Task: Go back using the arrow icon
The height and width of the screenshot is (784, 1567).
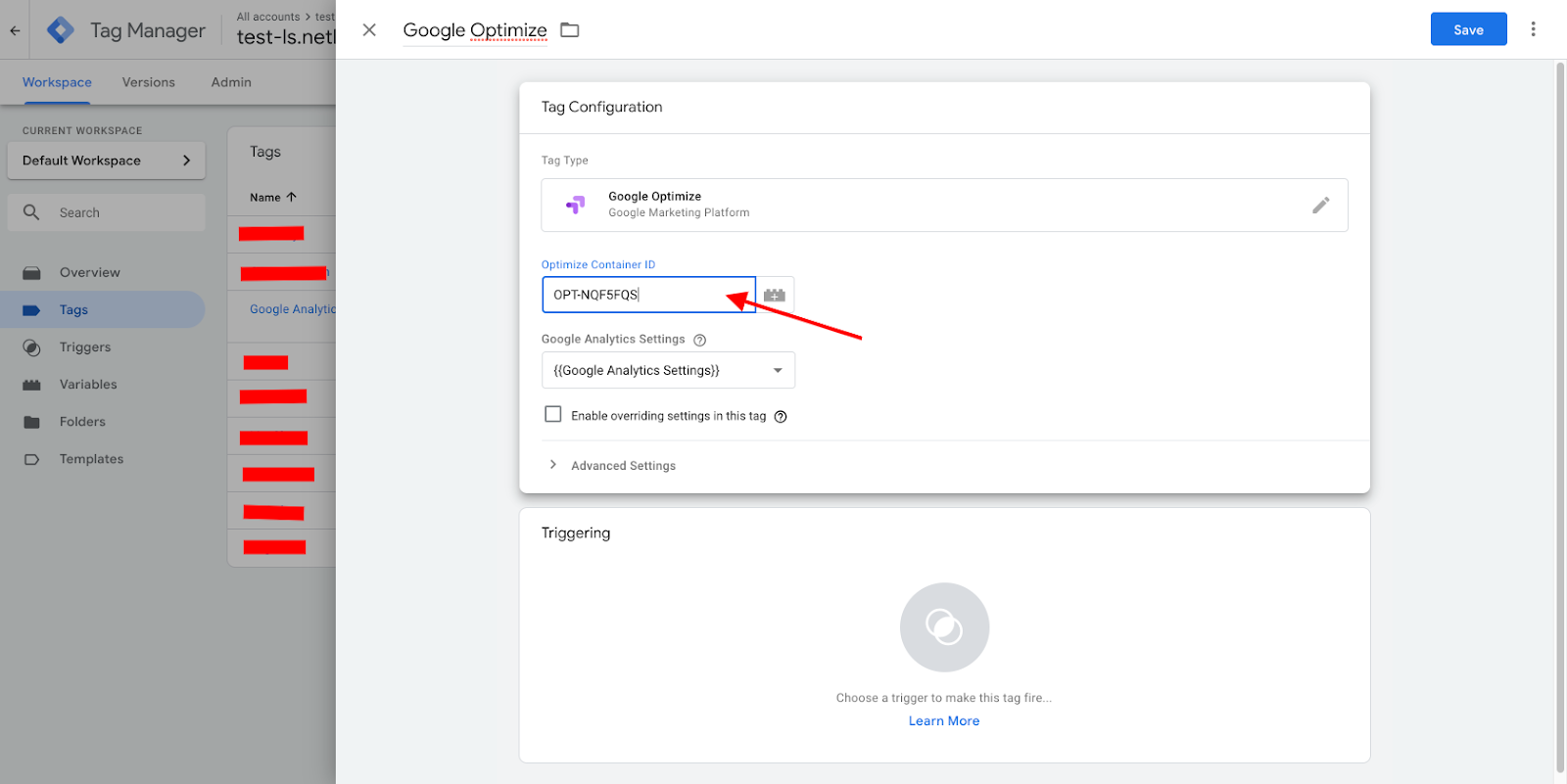Action: click(x=15, y=30)
